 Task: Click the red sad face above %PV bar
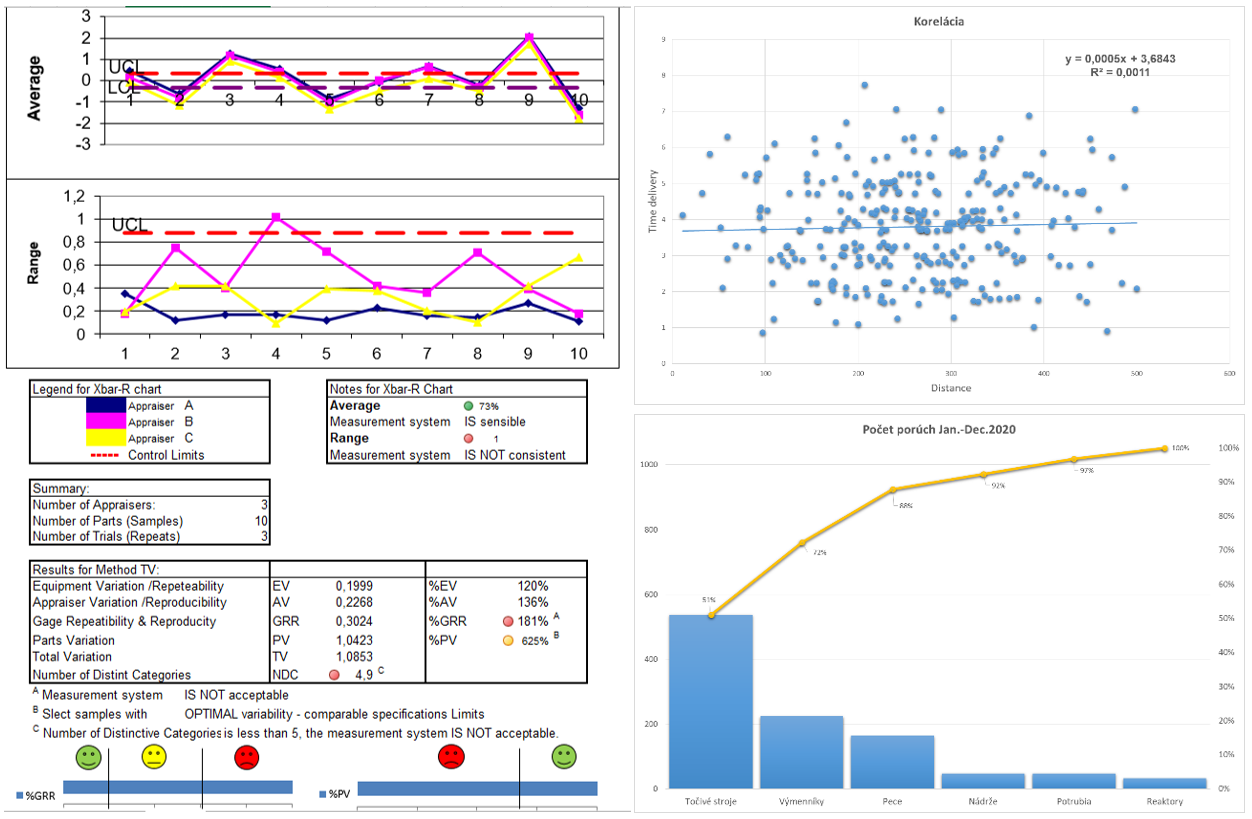[451, 757]
